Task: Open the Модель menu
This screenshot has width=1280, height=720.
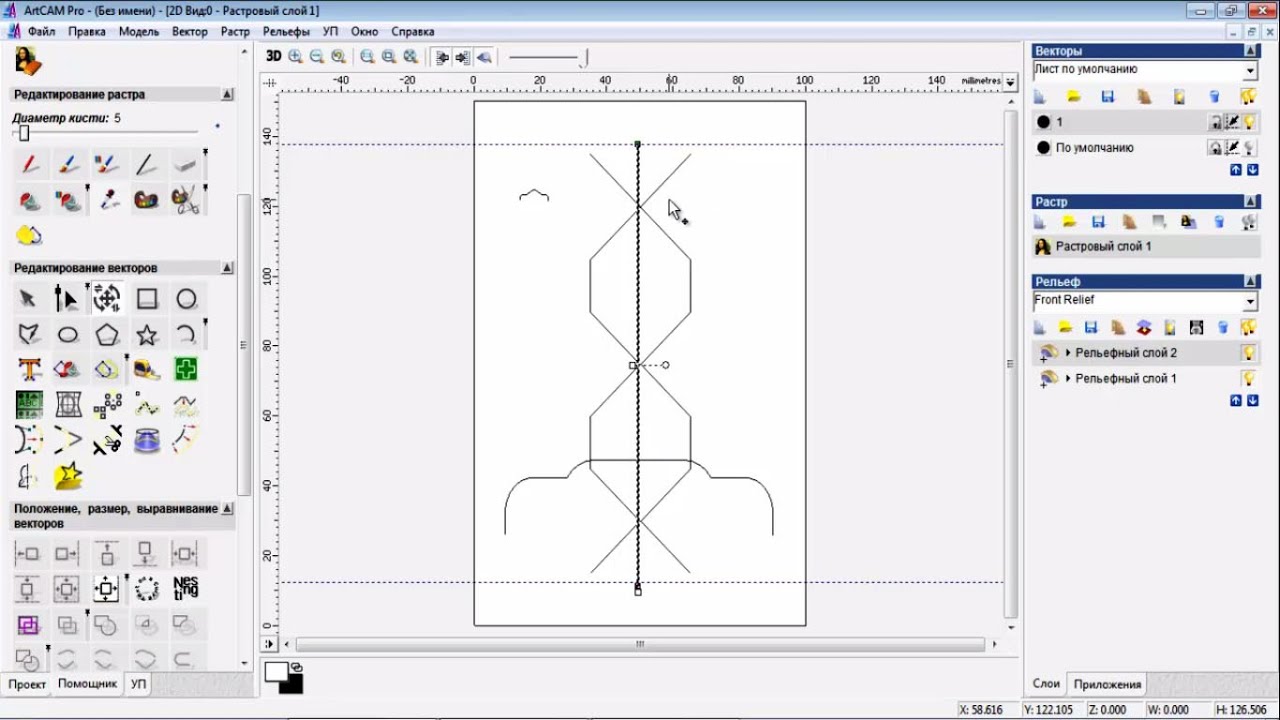Action: 139,32
